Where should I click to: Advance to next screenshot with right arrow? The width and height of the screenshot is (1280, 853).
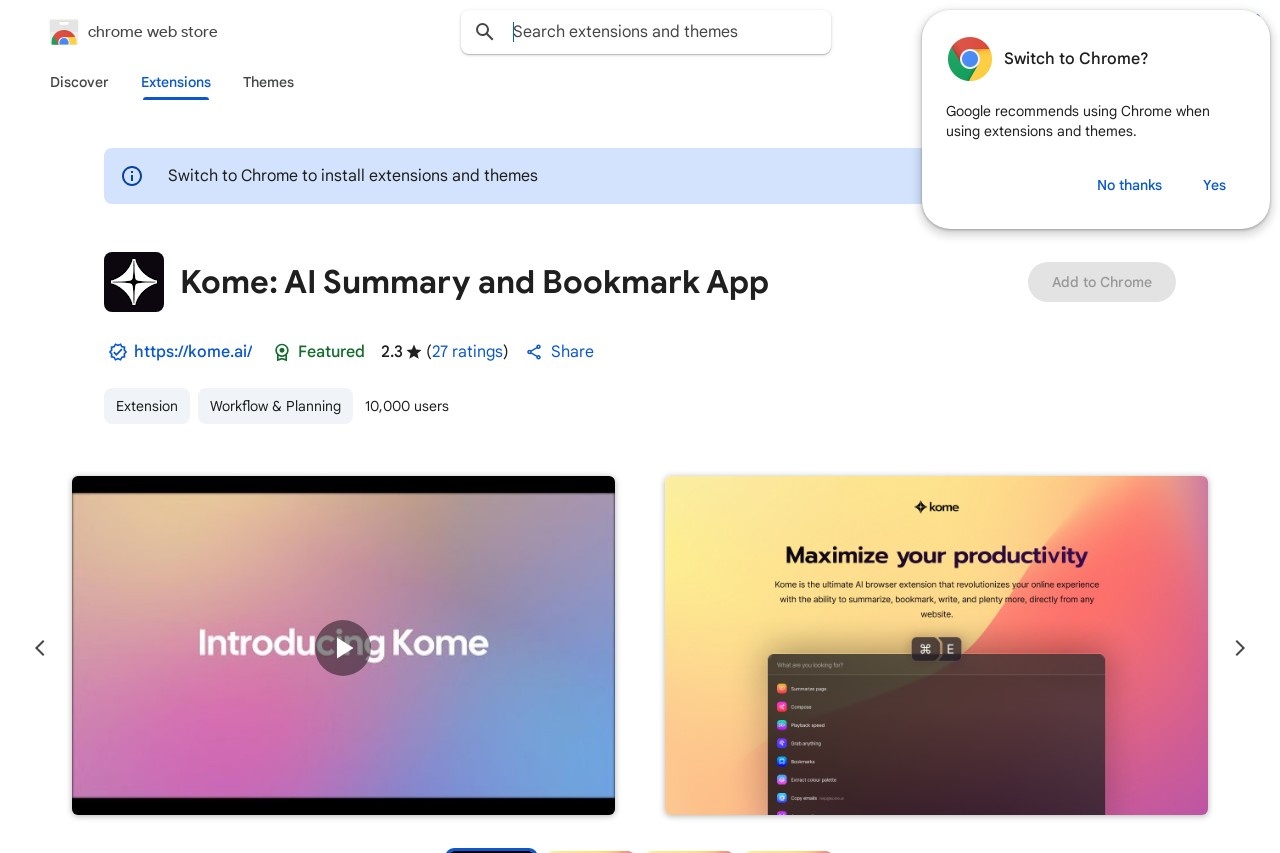(1240, 648)
